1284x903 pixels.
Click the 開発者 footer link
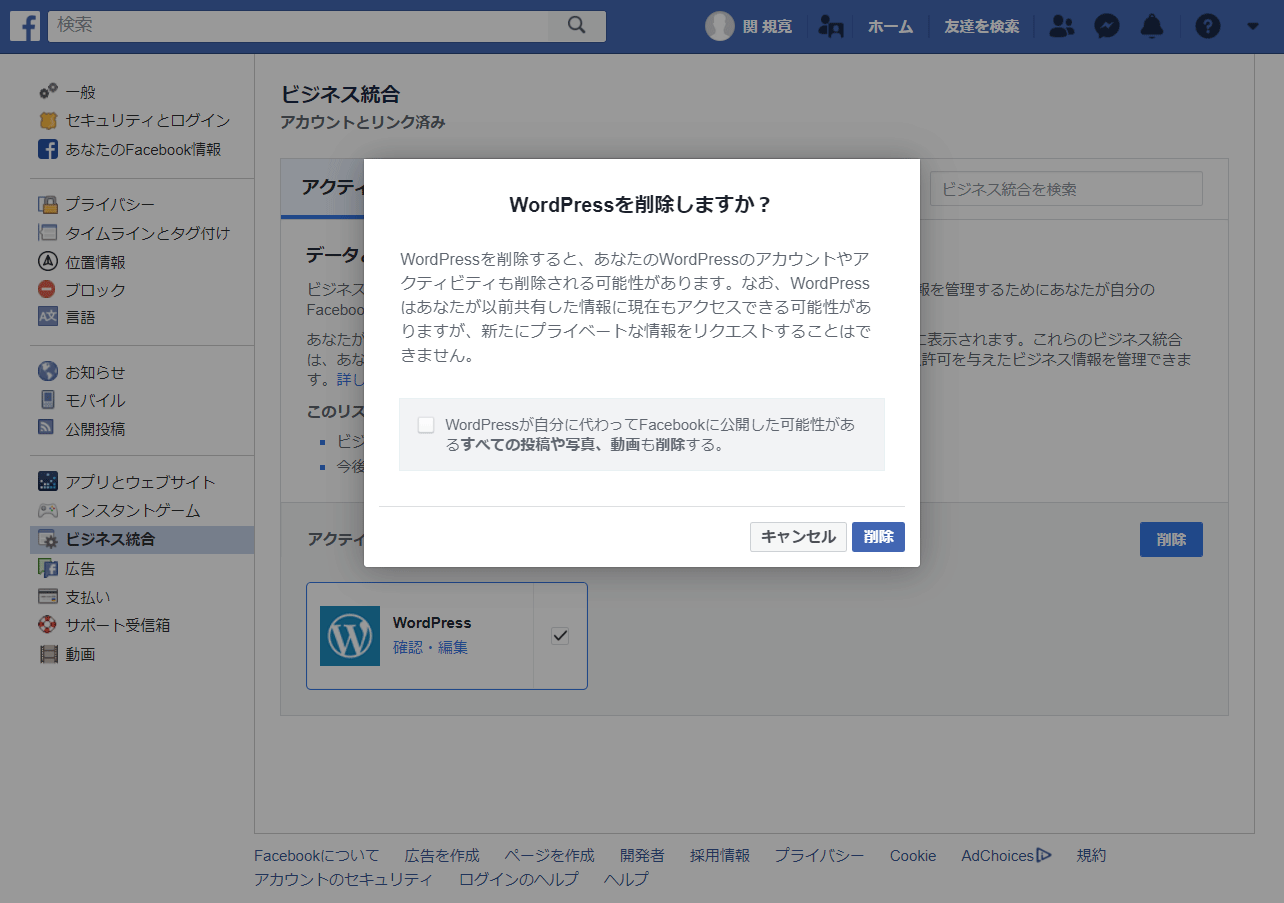tap(642, 856)
